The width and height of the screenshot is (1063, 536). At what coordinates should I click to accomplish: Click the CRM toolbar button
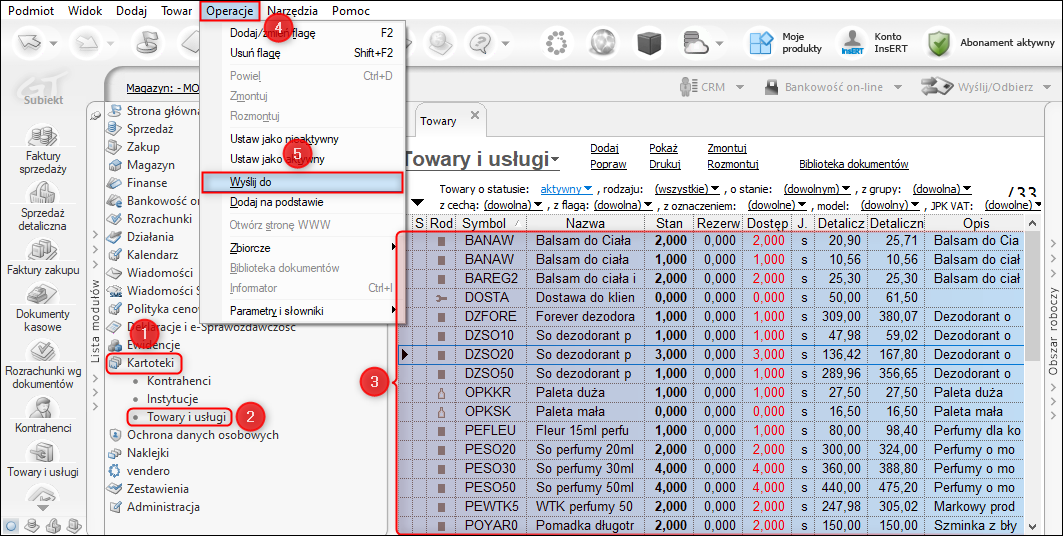[x=712, y=87]
